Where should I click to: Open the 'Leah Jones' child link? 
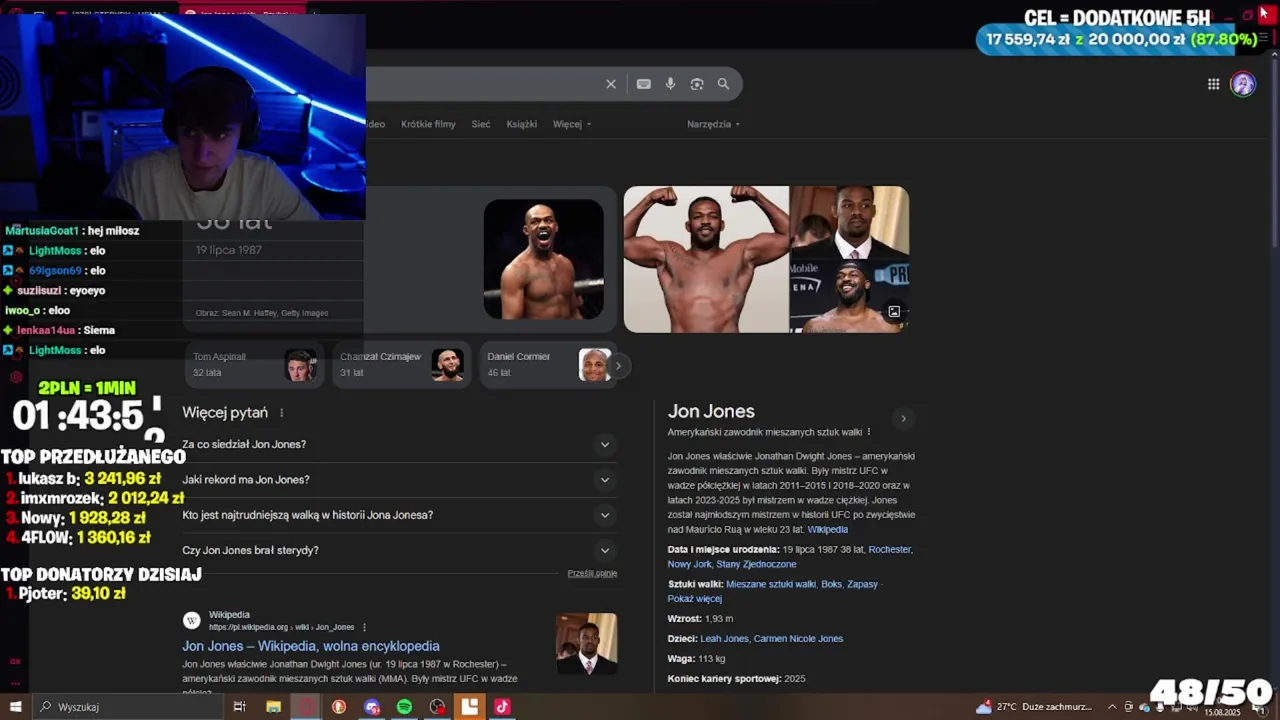click(x=724, y=639)
